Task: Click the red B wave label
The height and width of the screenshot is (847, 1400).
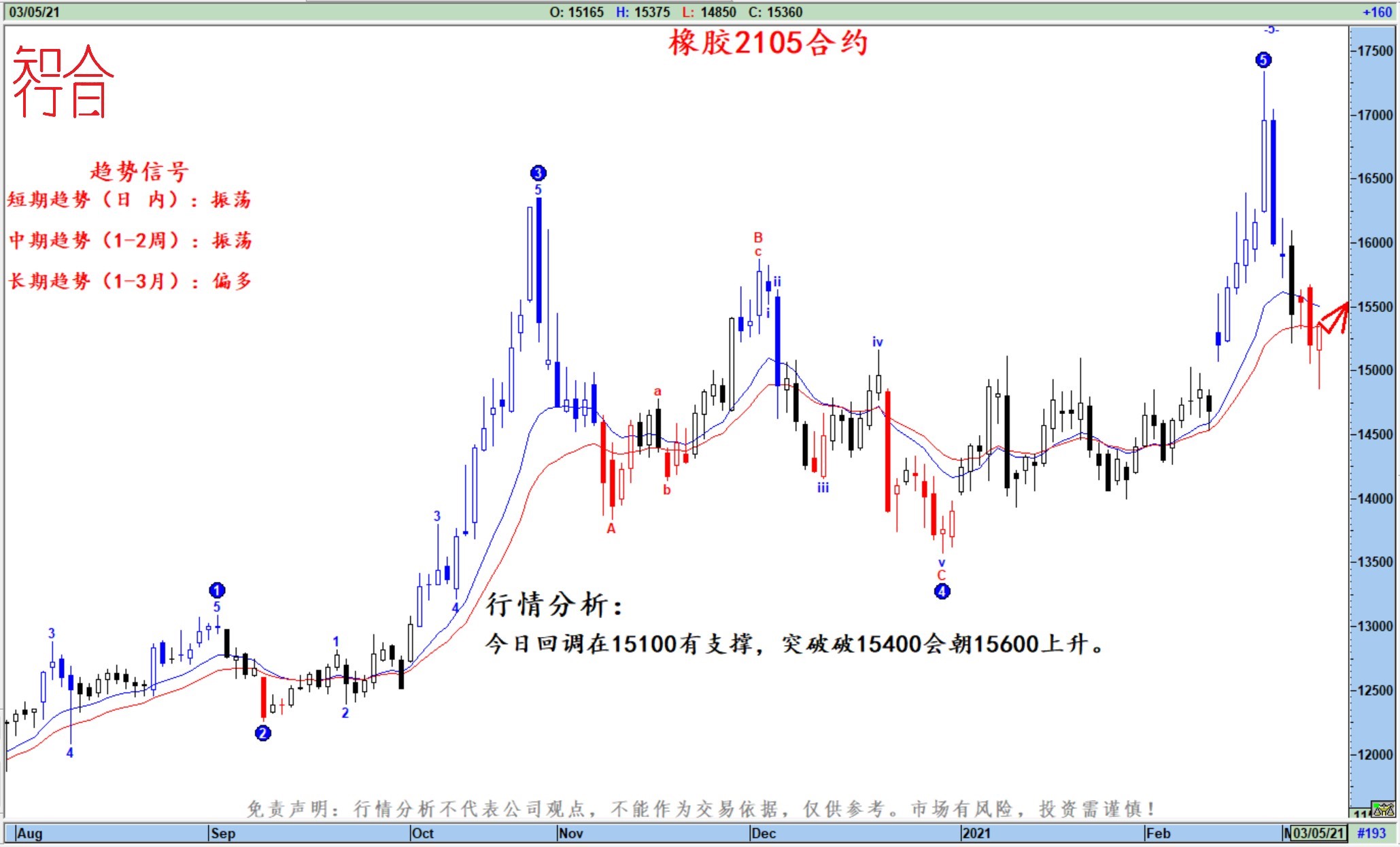Action: coord(758,237)
